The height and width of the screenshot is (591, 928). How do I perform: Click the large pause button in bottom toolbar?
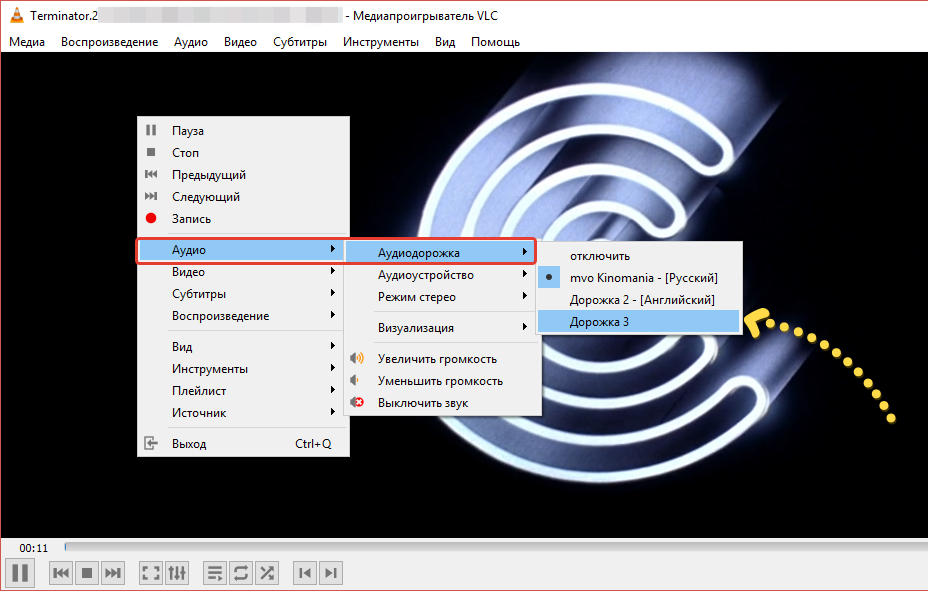(x=21, y=572)
